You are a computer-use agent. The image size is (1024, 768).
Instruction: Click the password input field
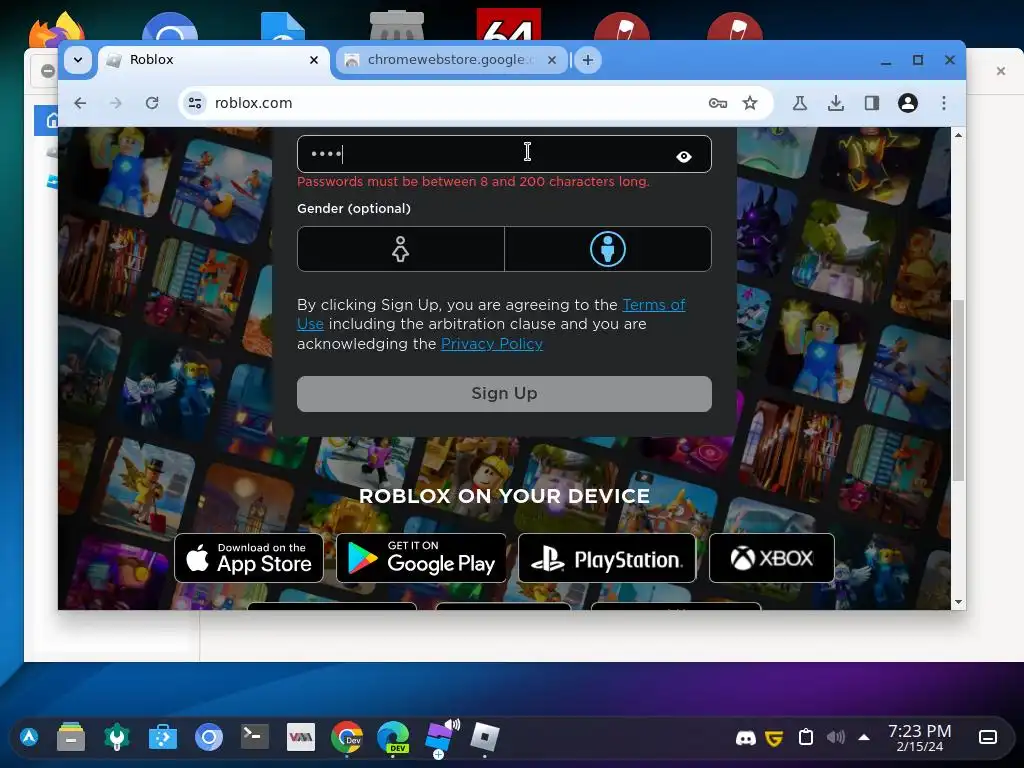504,154
